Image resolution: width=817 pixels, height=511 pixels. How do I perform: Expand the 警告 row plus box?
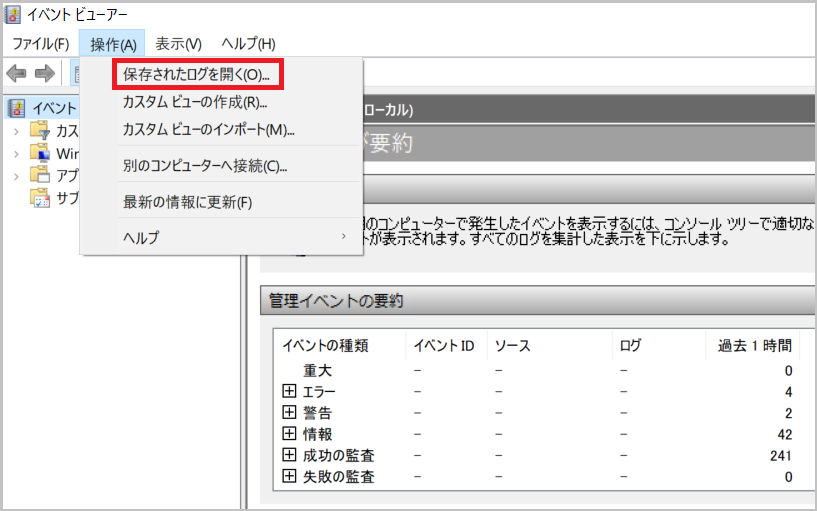[289, 412]
